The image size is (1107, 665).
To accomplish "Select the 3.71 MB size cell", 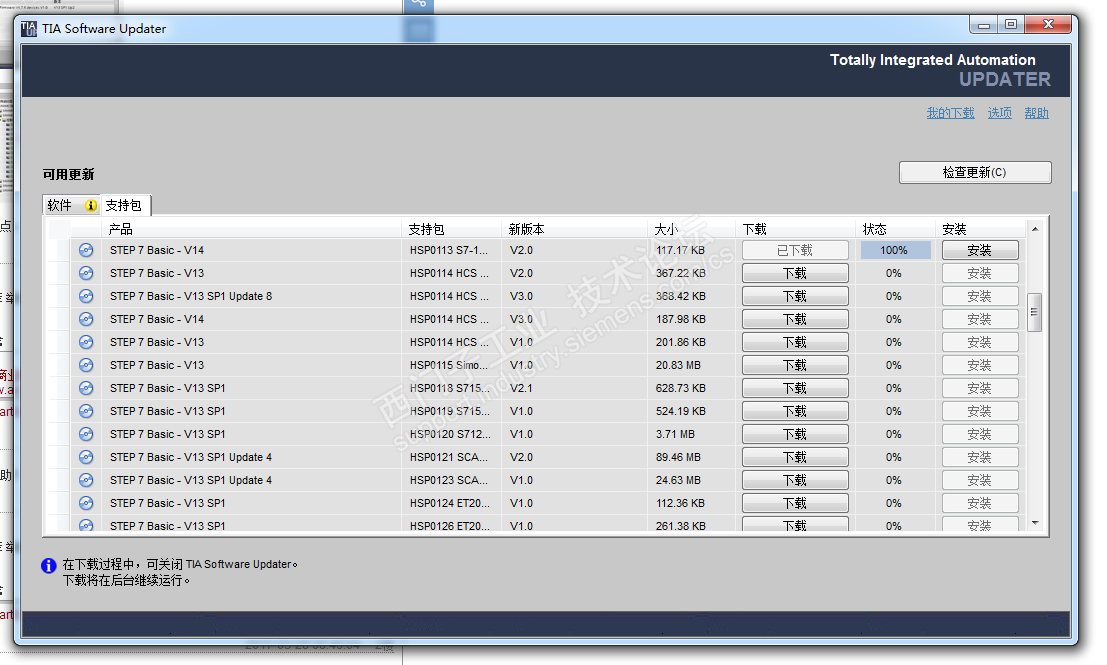I will click(675, 434).
